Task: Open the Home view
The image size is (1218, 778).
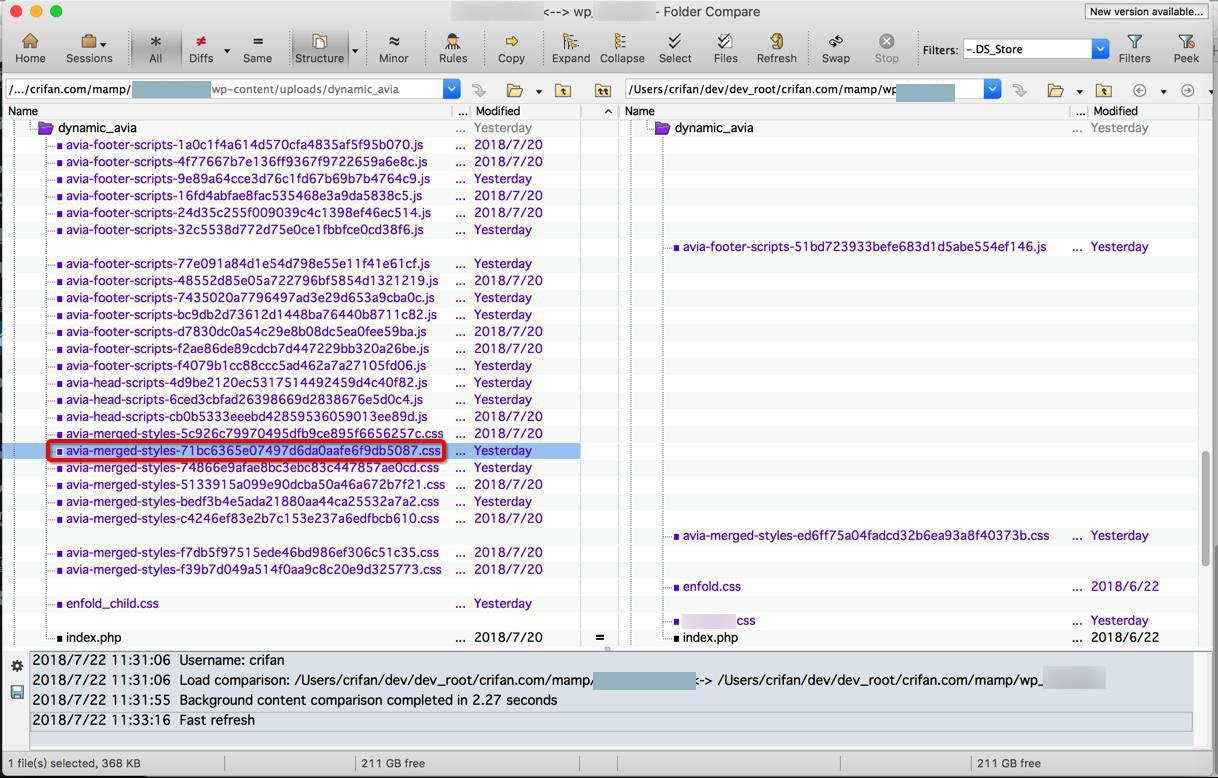Action: 29,48
